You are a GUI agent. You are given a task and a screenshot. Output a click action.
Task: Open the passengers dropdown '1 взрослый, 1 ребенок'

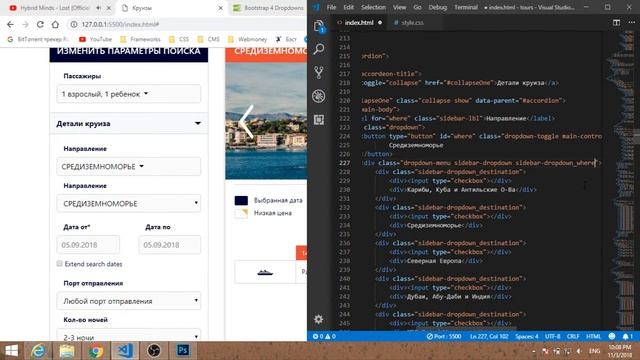[129, 94]
